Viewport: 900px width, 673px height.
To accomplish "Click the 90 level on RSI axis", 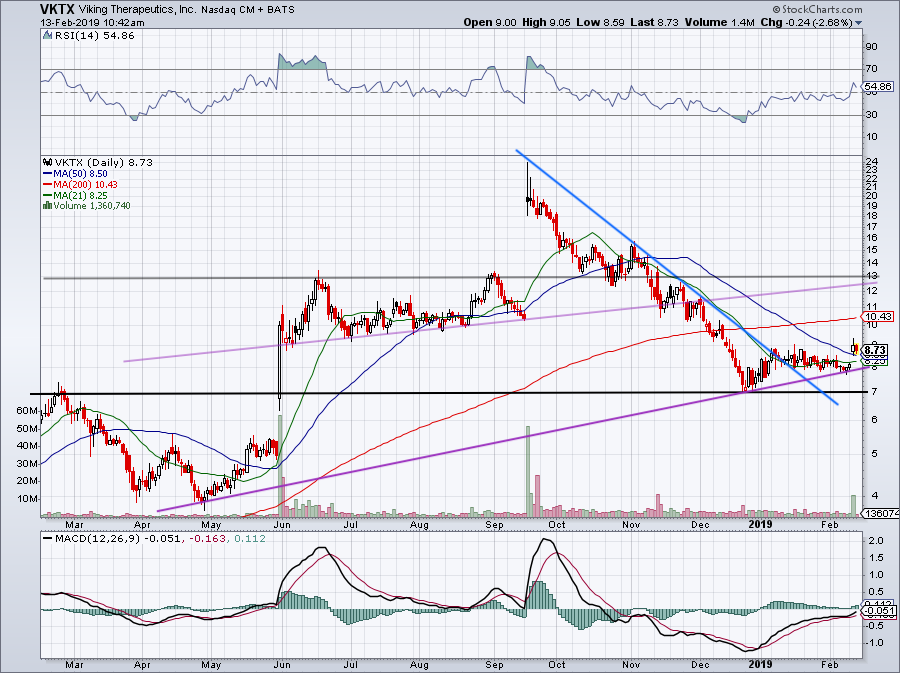I will click(872, 46).
